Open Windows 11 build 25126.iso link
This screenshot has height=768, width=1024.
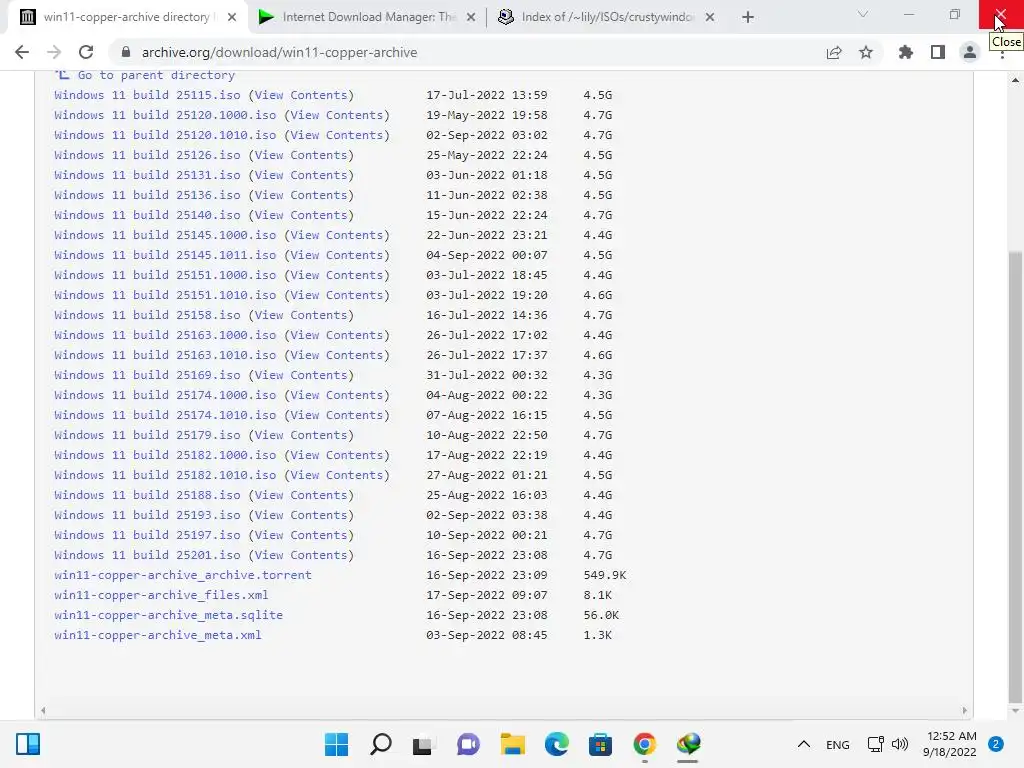pyautogui.click(x=147, y=155)
